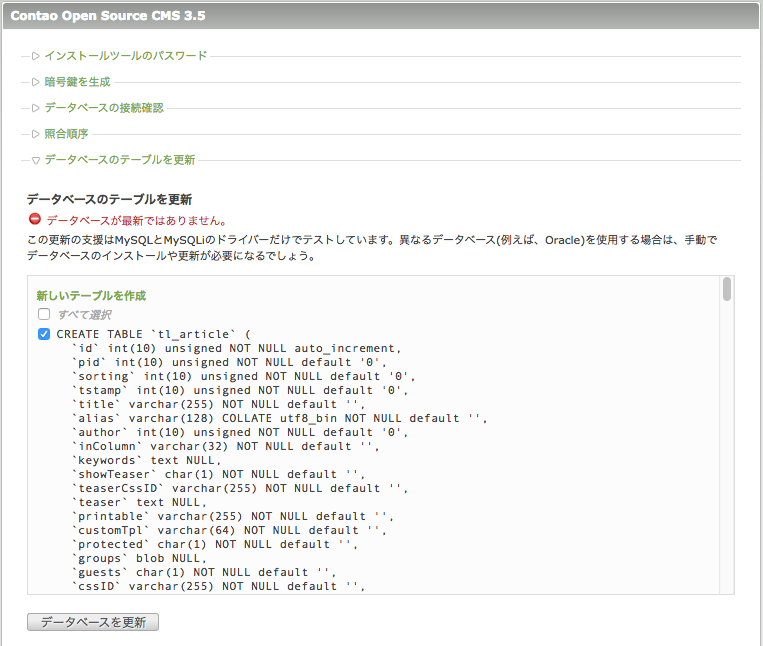
Task: Expand the データベースの接続確認 section triangle
Action: click(x=35, y=108)
